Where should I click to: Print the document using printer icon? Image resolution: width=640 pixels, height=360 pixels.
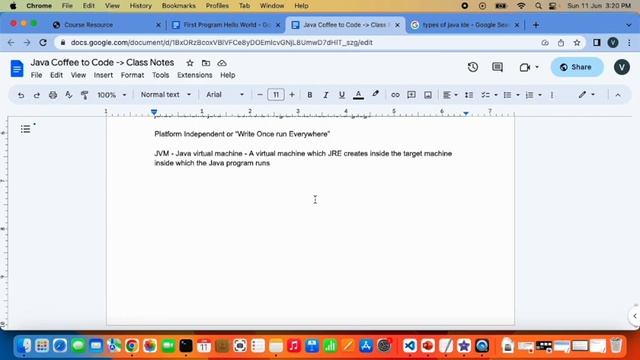pos(53,95)
